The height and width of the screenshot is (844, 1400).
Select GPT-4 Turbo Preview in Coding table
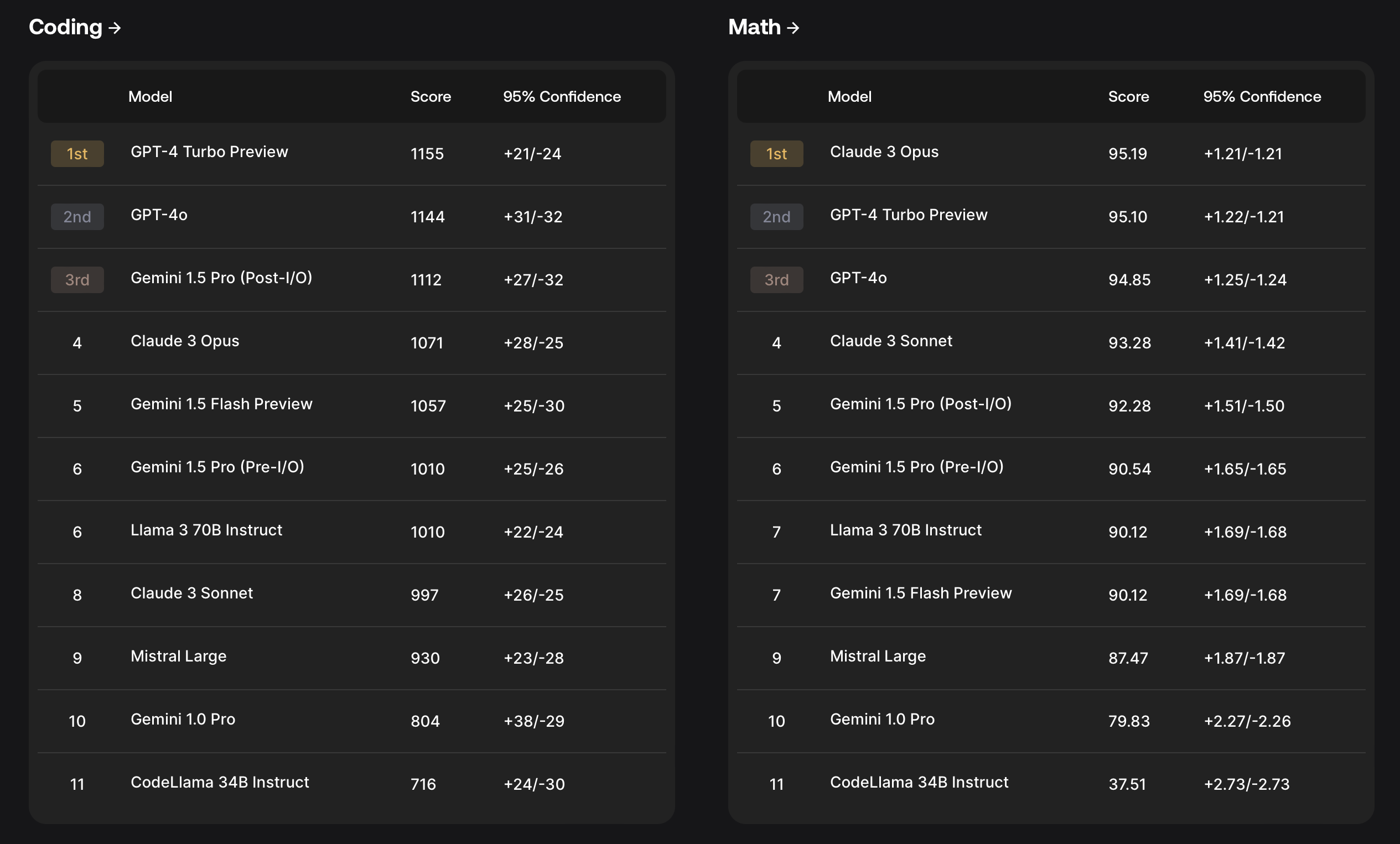[x=209, y=152]
